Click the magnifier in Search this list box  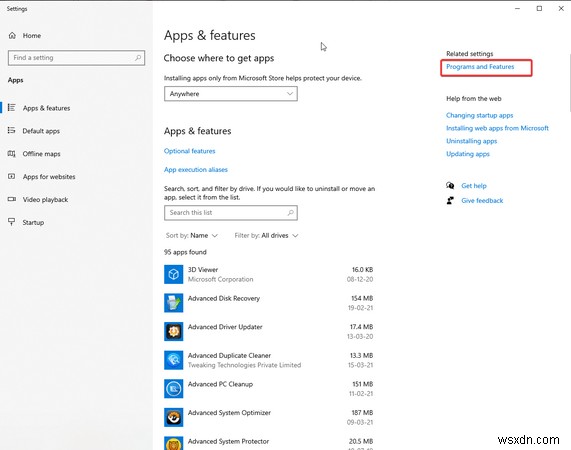[291, 213]
